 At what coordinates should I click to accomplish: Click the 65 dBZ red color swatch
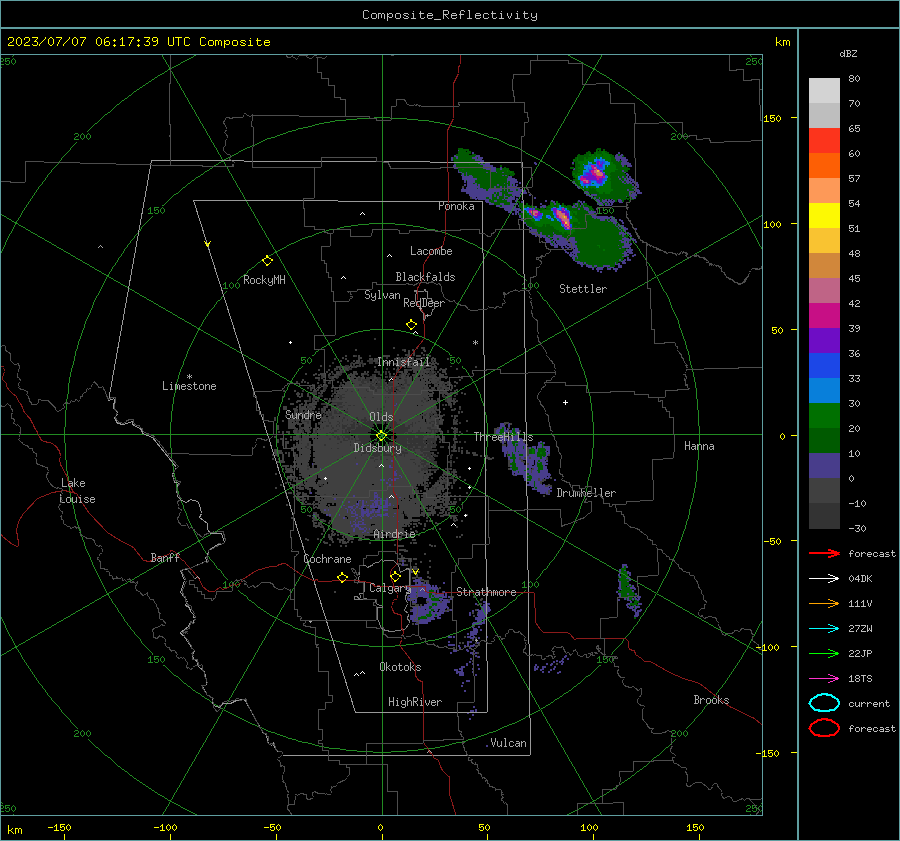pyautogui.click(x=824, y=140)
